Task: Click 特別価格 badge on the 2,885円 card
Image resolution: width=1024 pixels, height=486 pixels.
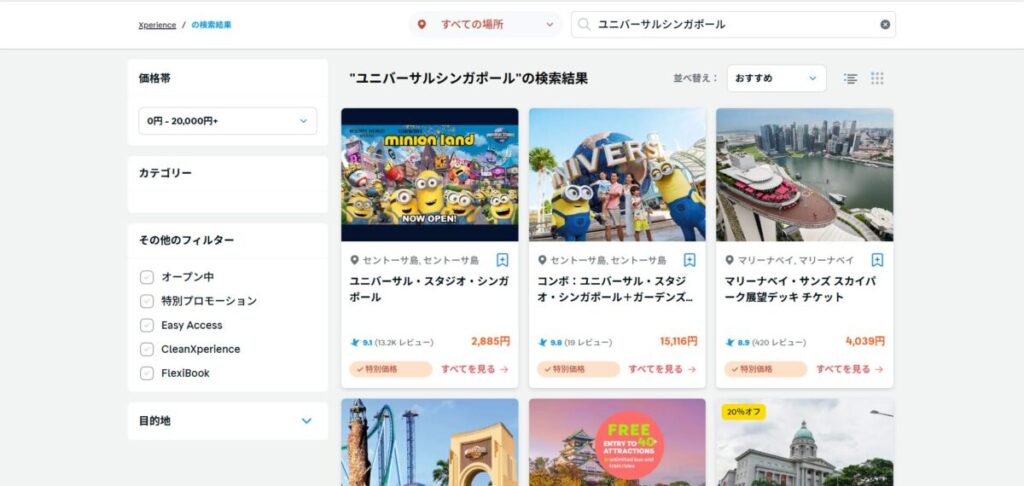Action: (391, 369)
